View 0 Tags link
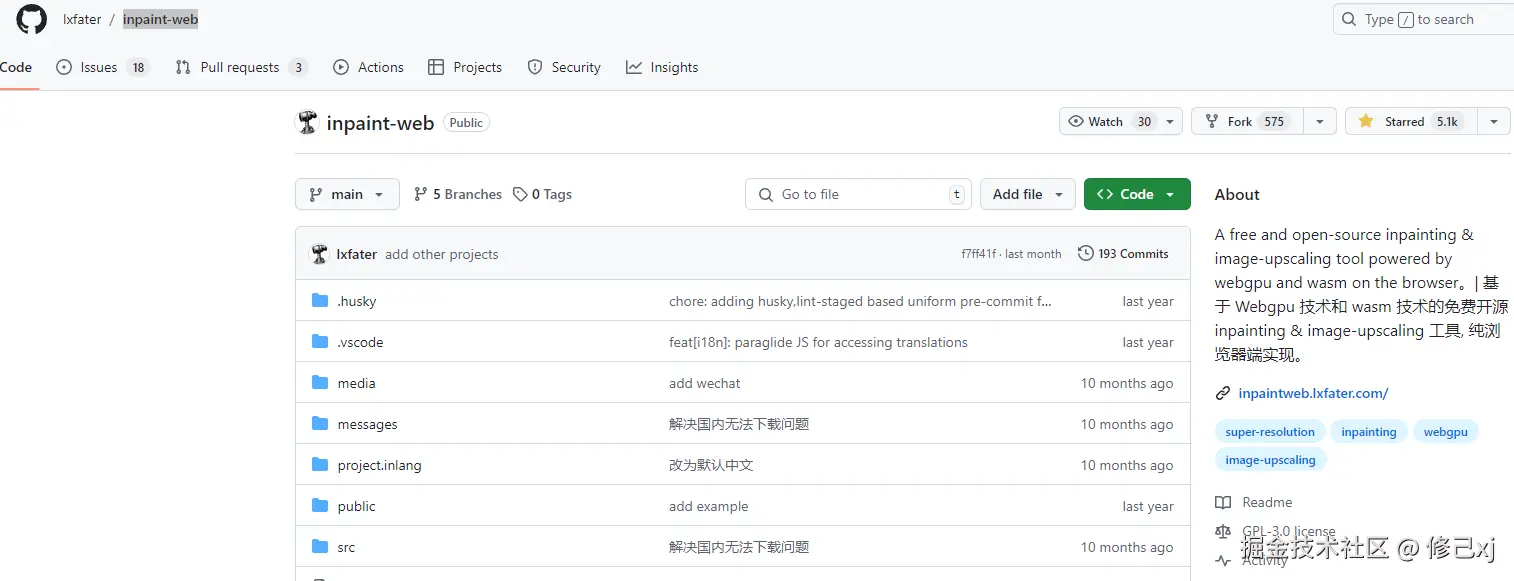The height and width of the screenshot is (581, 1514). pos(543,194)
